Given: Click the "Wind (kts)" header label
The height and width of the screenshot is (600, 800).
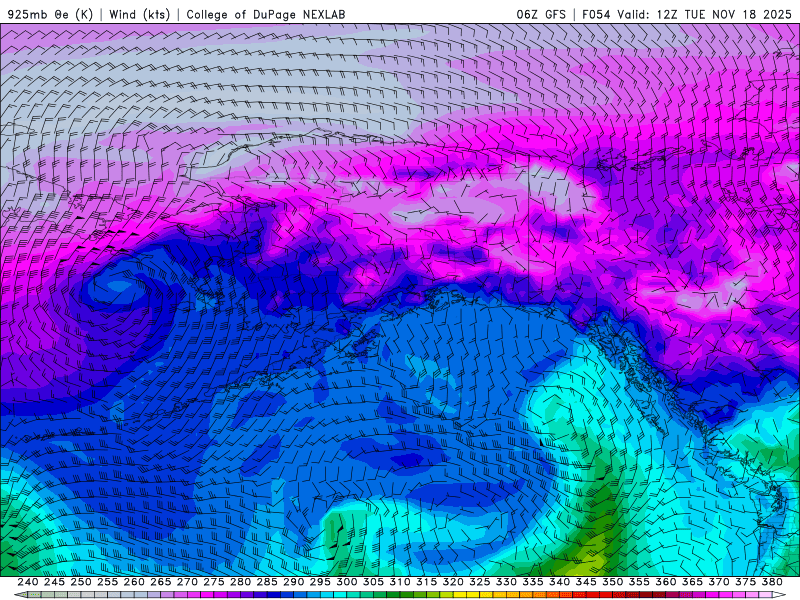Looking at the screenshot, I should pos(140,14).
